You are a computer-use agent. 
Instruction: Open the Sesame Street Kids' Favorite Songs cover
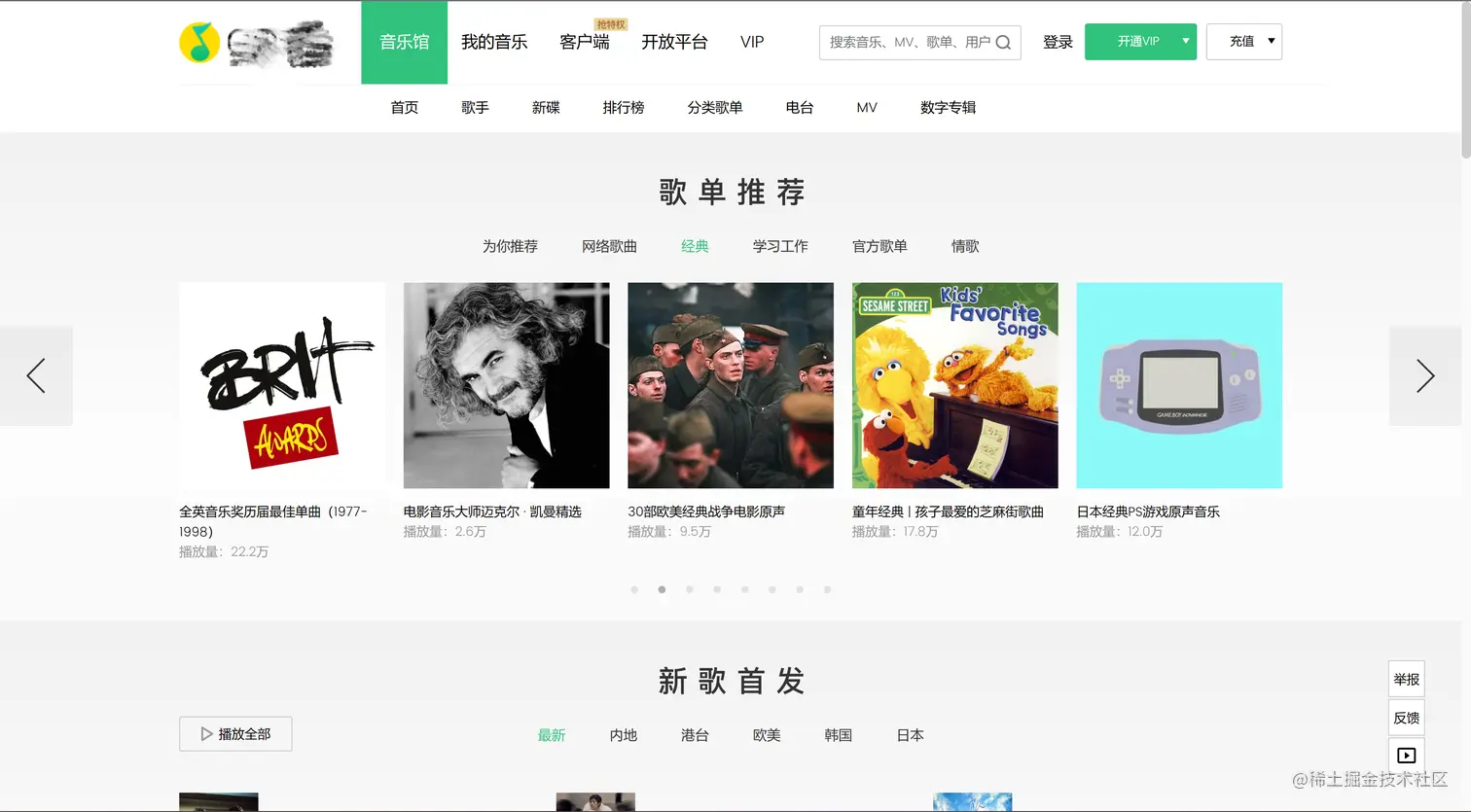(955, 386)
